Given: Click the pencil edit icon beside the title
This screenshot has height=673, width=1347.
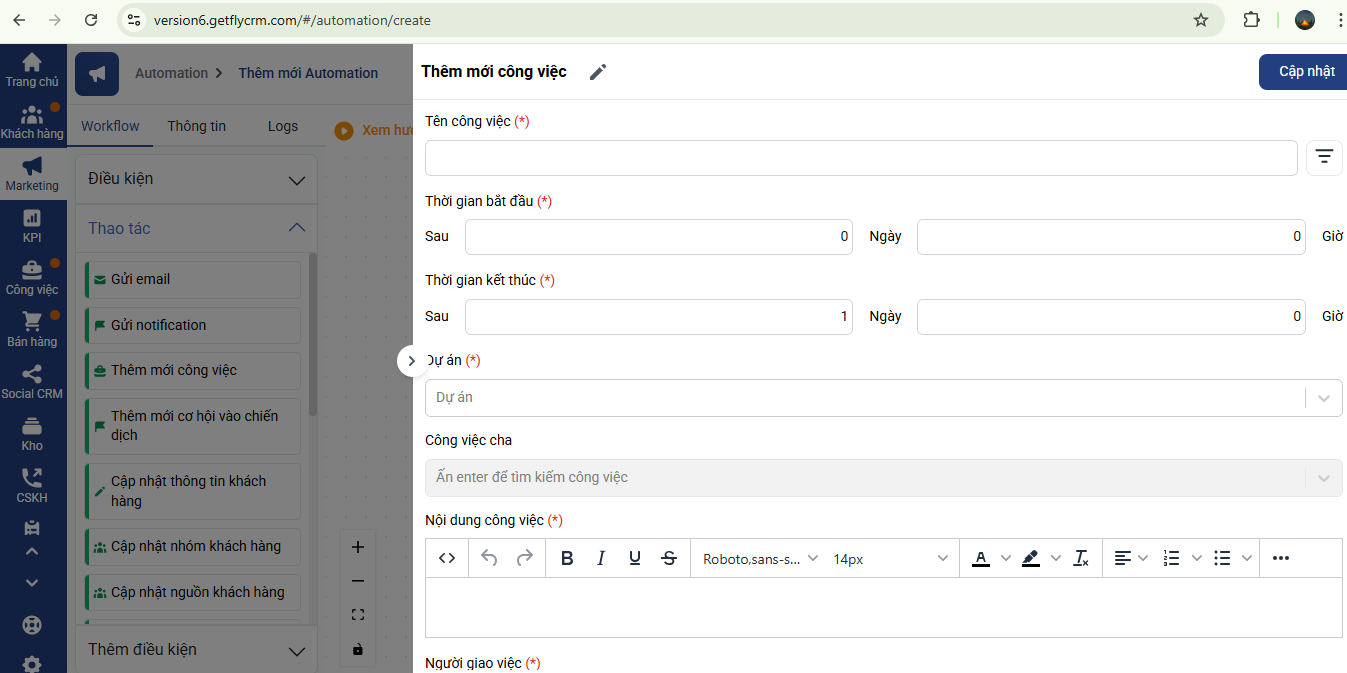Looking at the screenshot, I should 598,72.
